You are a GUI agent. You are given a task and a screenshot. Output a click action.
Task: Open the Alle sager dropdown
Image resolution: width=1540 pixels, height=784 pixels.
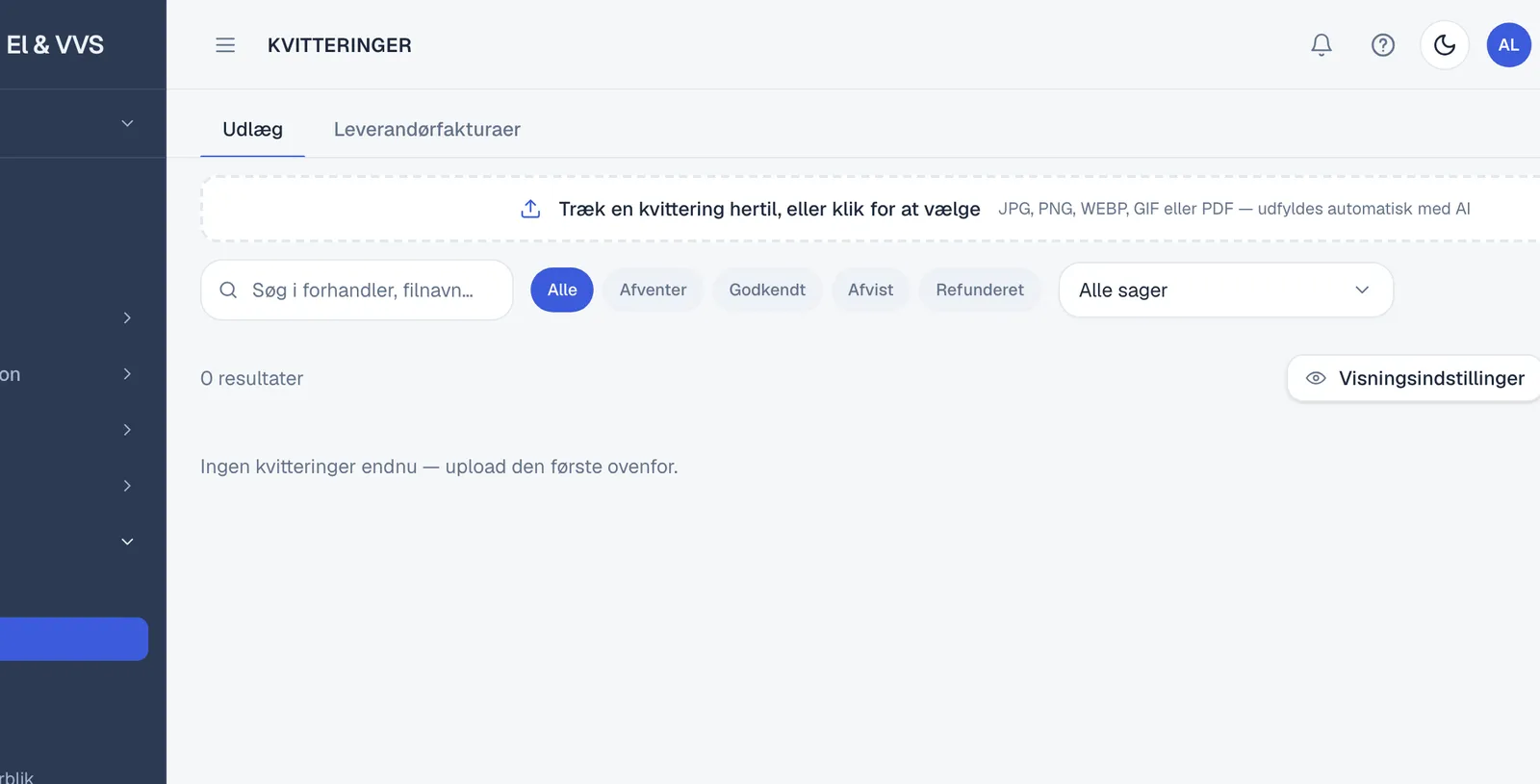tap(1225, 290)
